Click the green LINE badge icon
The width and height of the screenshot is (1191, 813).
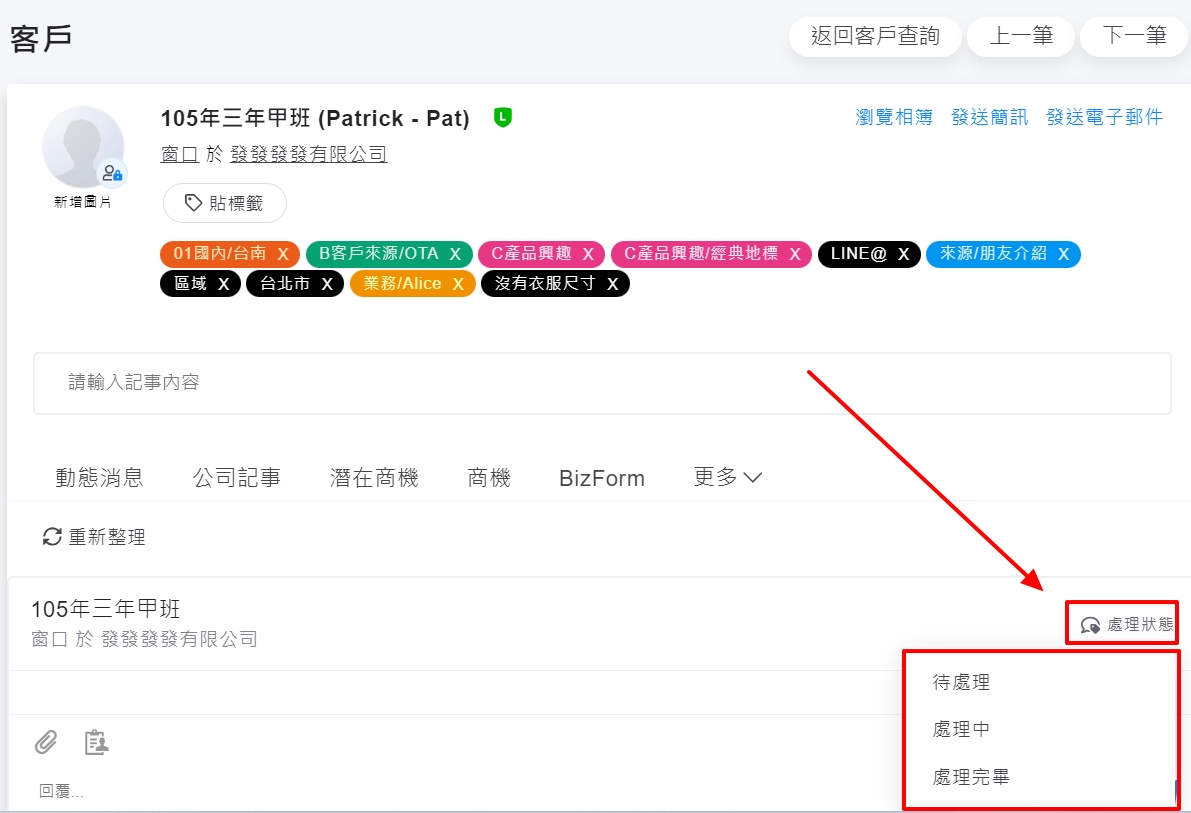tap(503, 118)
